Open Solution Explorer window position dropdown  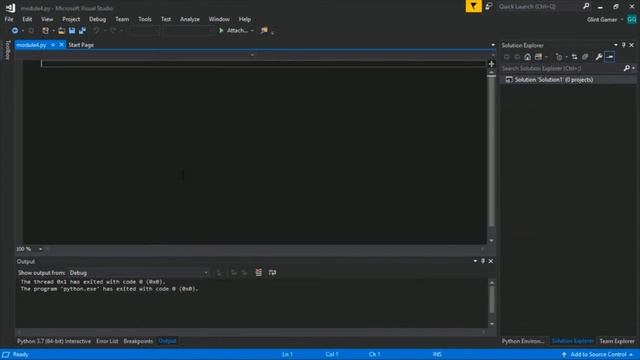pos(616,45)
